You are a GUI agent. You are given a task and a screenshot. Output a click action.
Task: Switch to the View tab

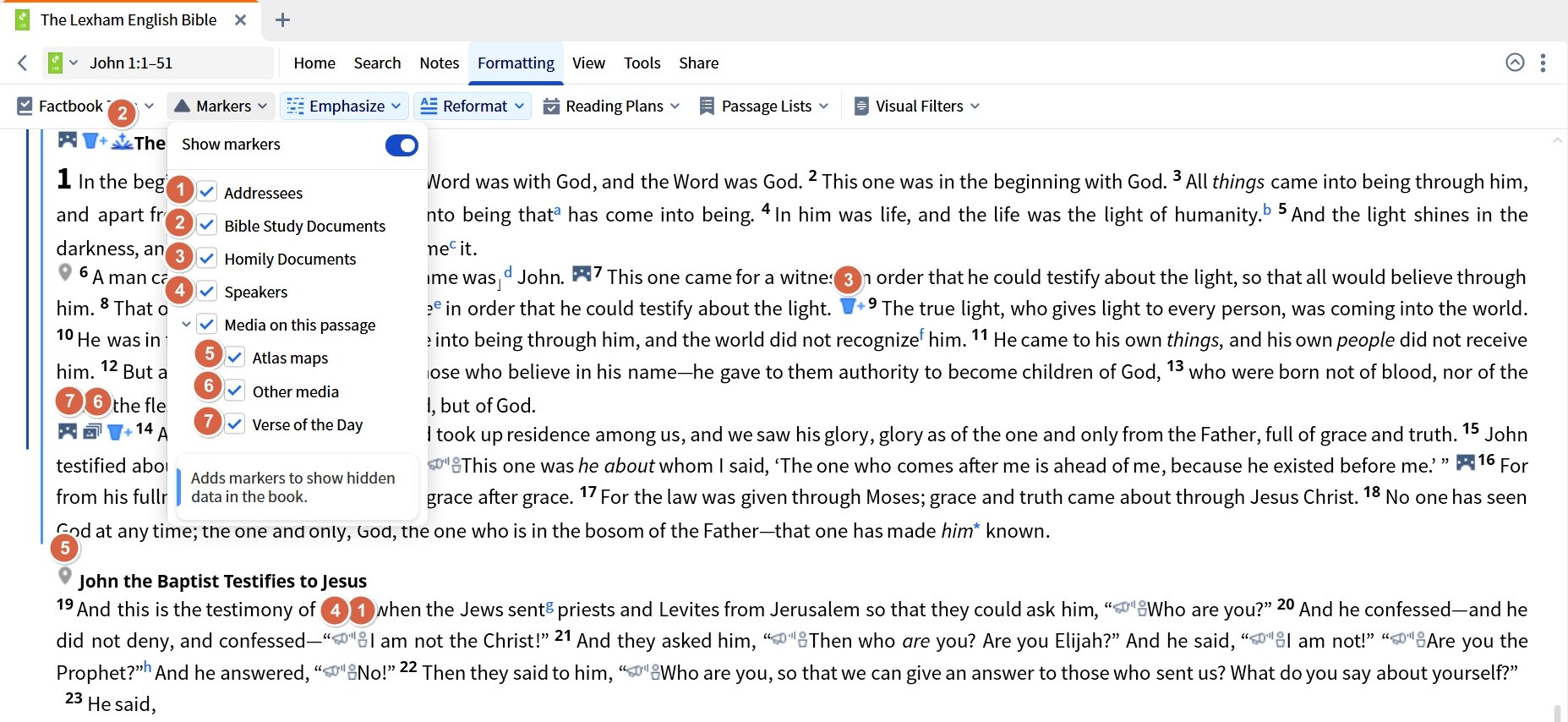point(588,63)
